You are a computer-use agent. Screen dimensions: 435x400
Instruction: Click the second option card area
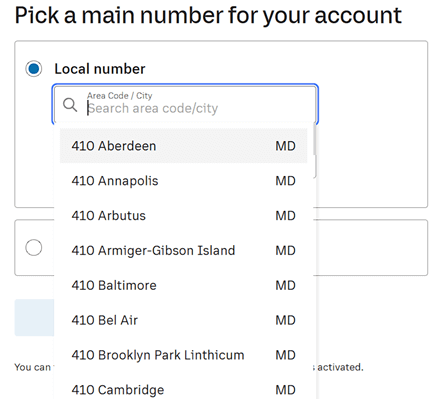[x=372, y=248]
